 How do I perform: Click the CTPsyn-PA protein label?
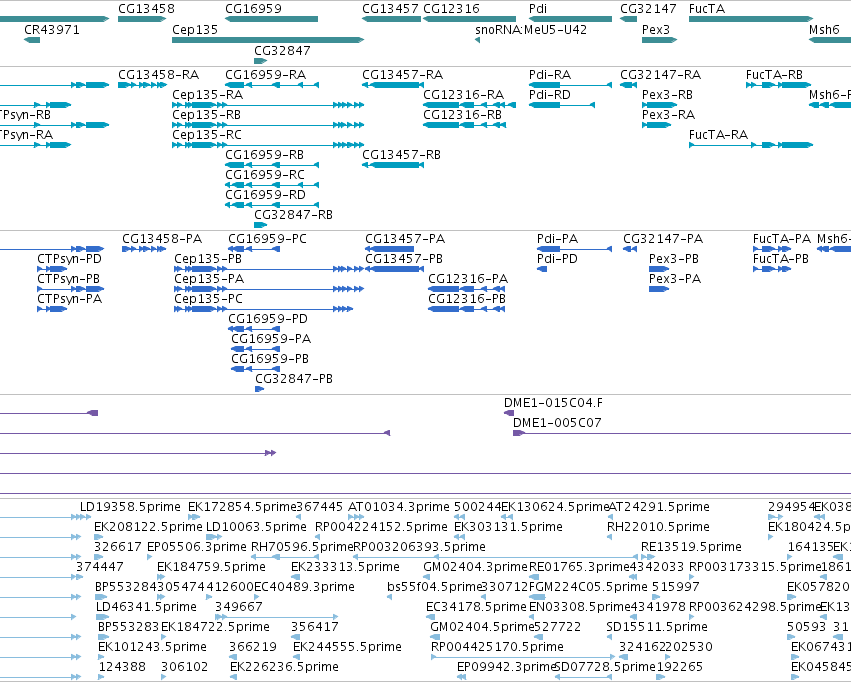pyautogui.click(x=69, y=298)
